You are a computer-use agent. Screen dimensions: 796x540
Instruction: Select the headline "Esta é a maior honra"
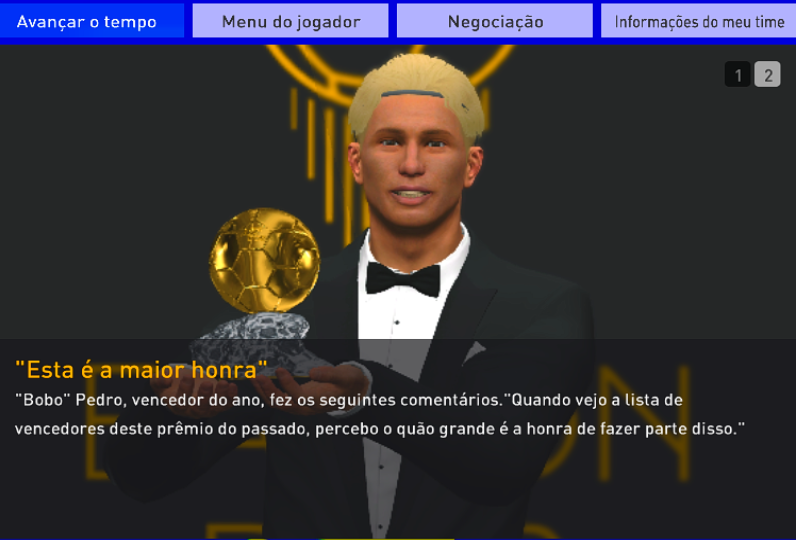tap(141, 369)
